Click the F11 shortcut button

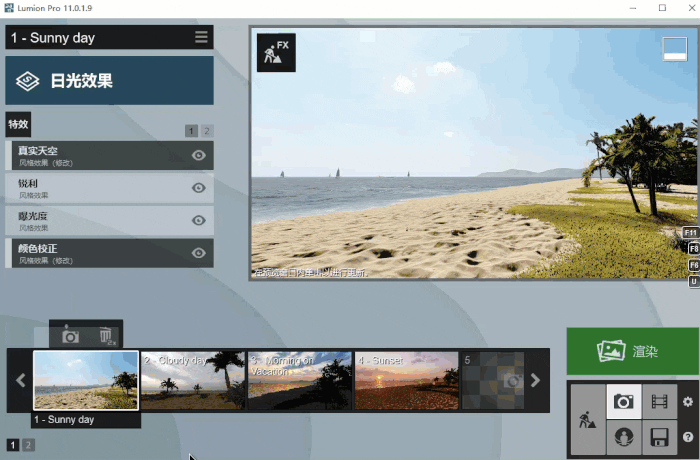[691, 233]
